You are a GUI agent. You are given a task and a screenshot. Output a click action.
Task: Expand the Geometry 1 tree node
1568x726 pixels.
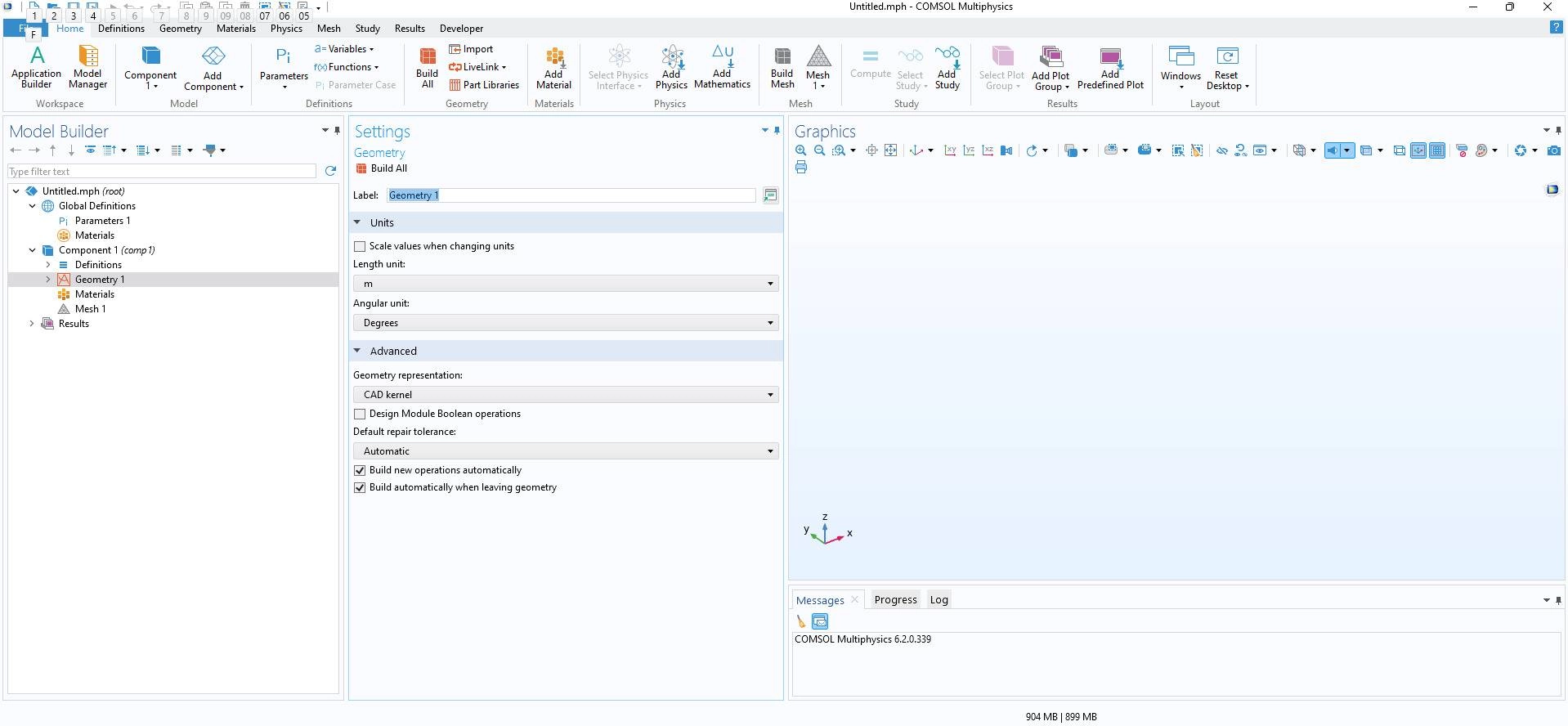click(x=48, y=280)
